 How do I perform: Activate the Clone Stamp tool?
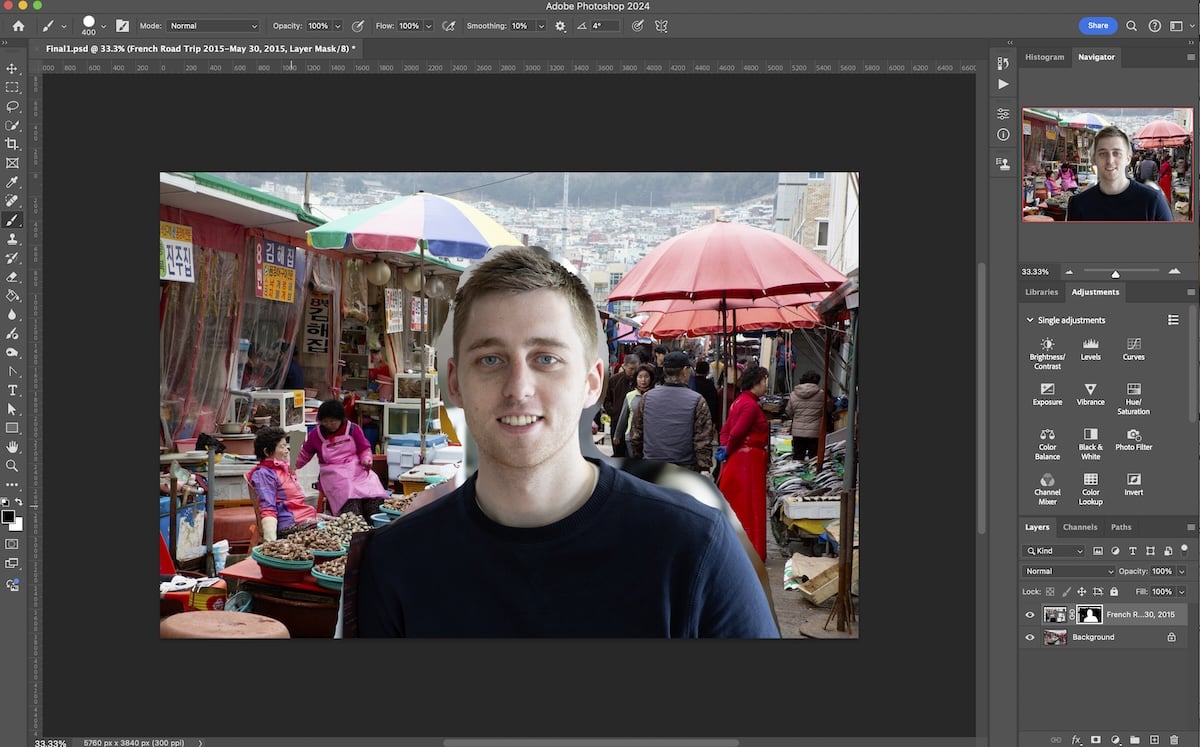pos(13,238)
